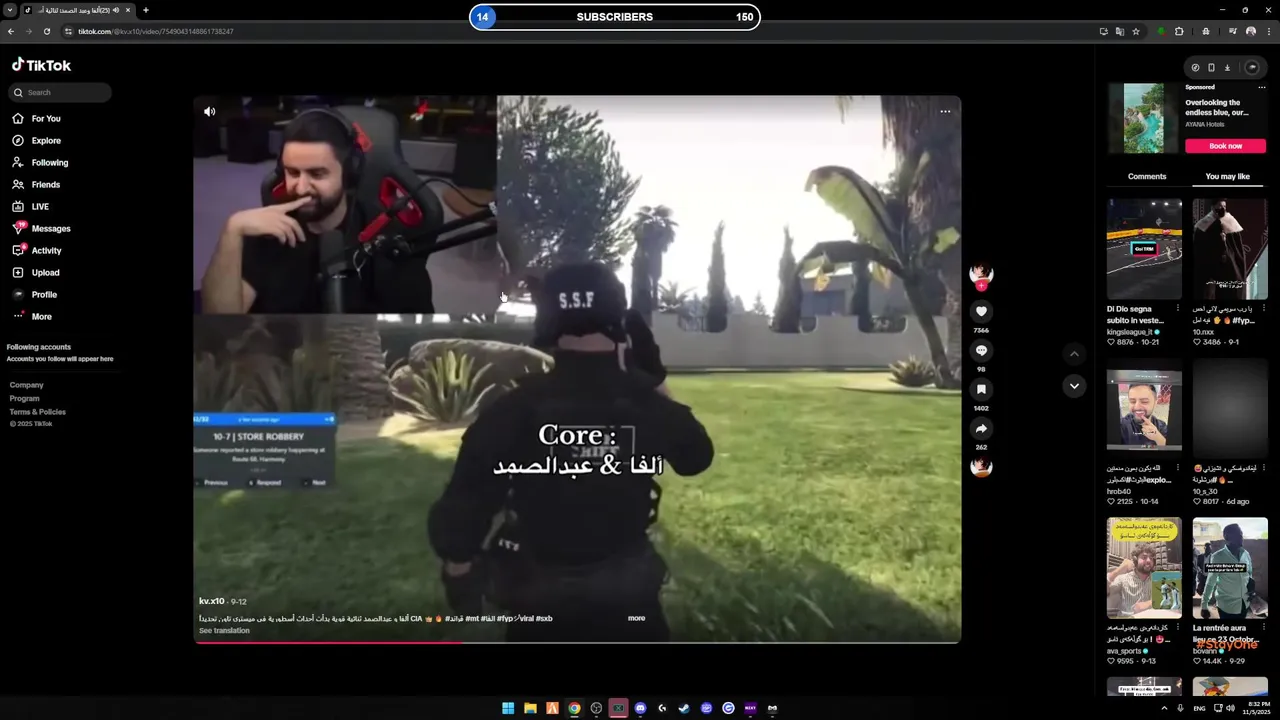
Task: Reload the page in Chrome
Action: tap(46, 31)
